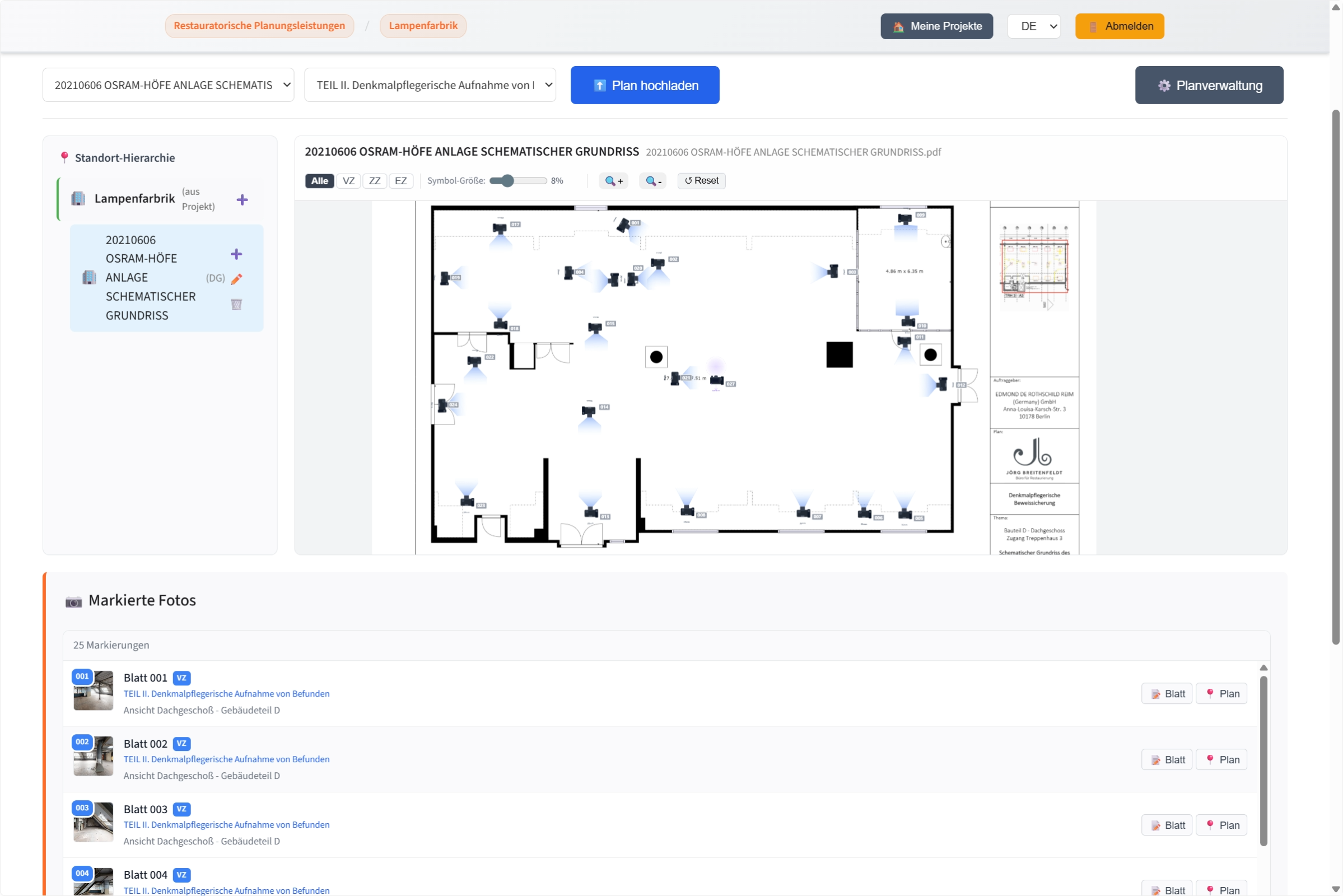Image resolution: width=1343 pixels, height=896 pixels.
Task: Open the DE language dropdown
Action: coord(1033,26)
